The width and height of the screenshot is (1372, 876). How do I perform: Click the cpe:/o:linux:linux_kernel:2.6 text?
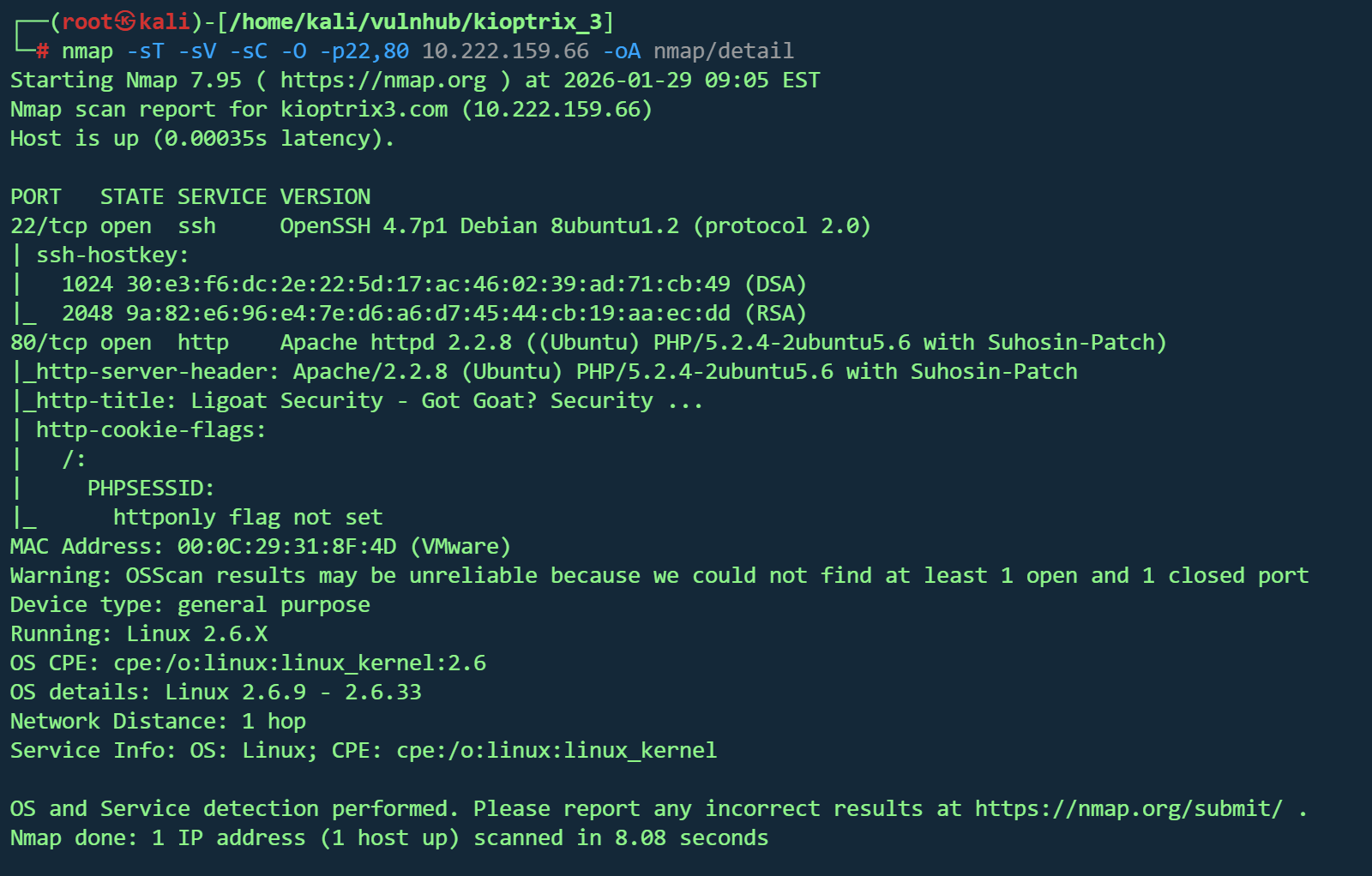tap(299, 663)
